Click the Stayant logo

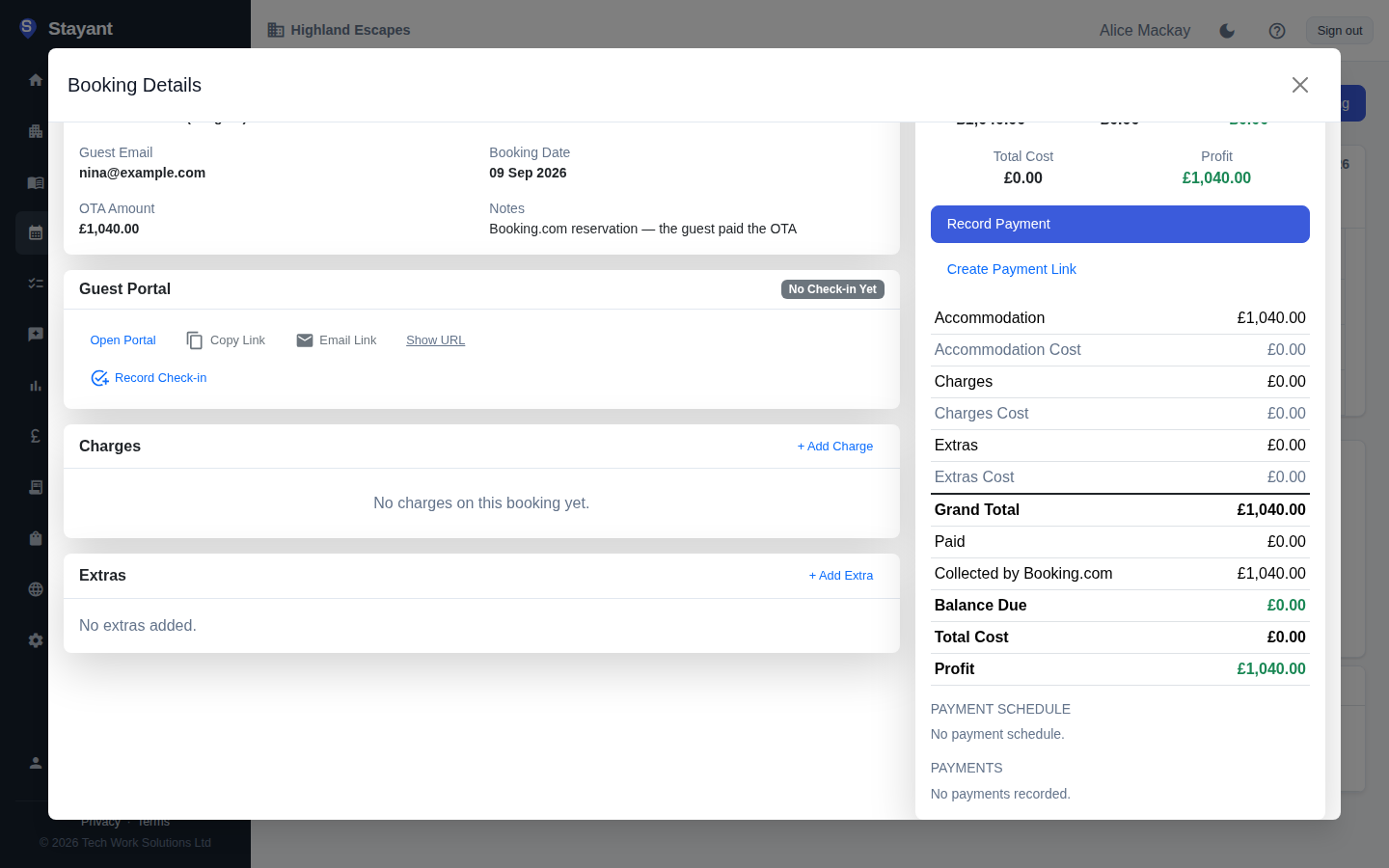(66, 29)
